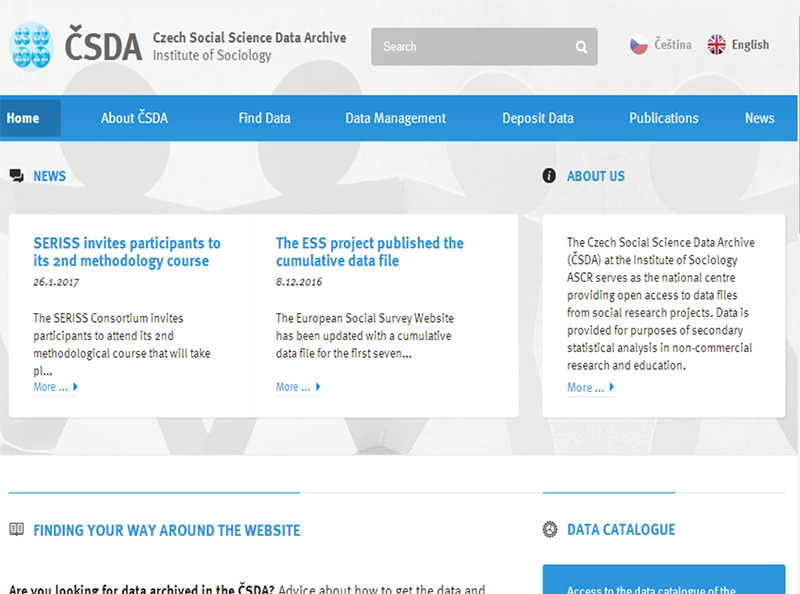Click the About Us info icon
Screen dimensions: 800x594
click(x=549, y=176)
